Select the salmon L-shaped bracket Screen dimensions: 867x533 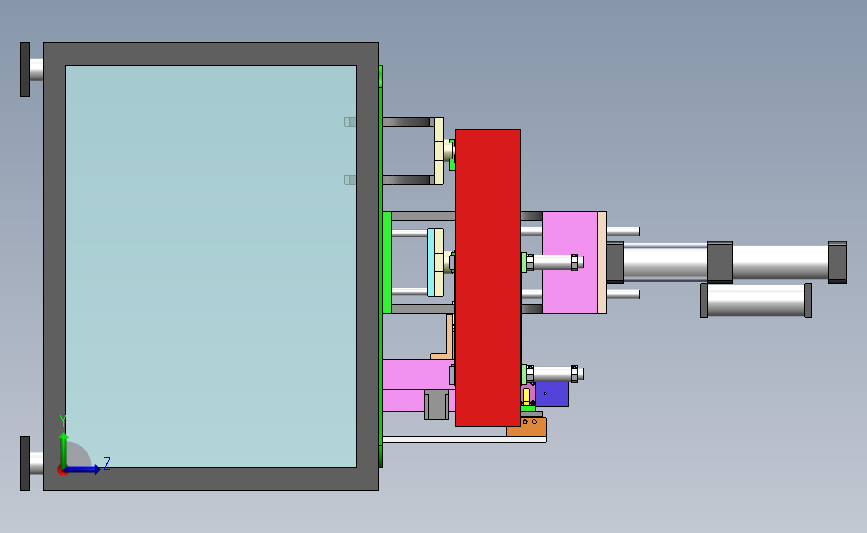click(x=449, y=336)
